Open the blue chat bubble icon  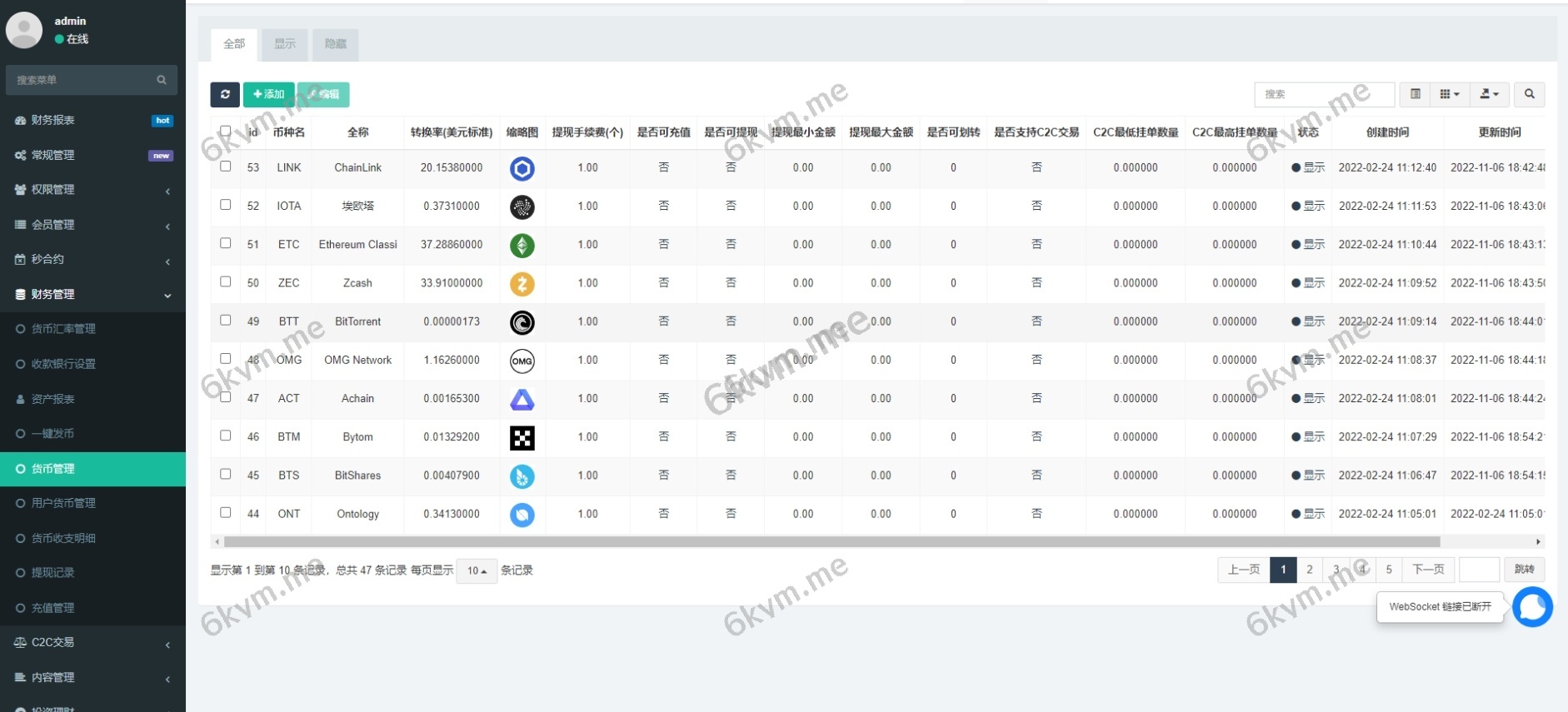click(1532, 607)
